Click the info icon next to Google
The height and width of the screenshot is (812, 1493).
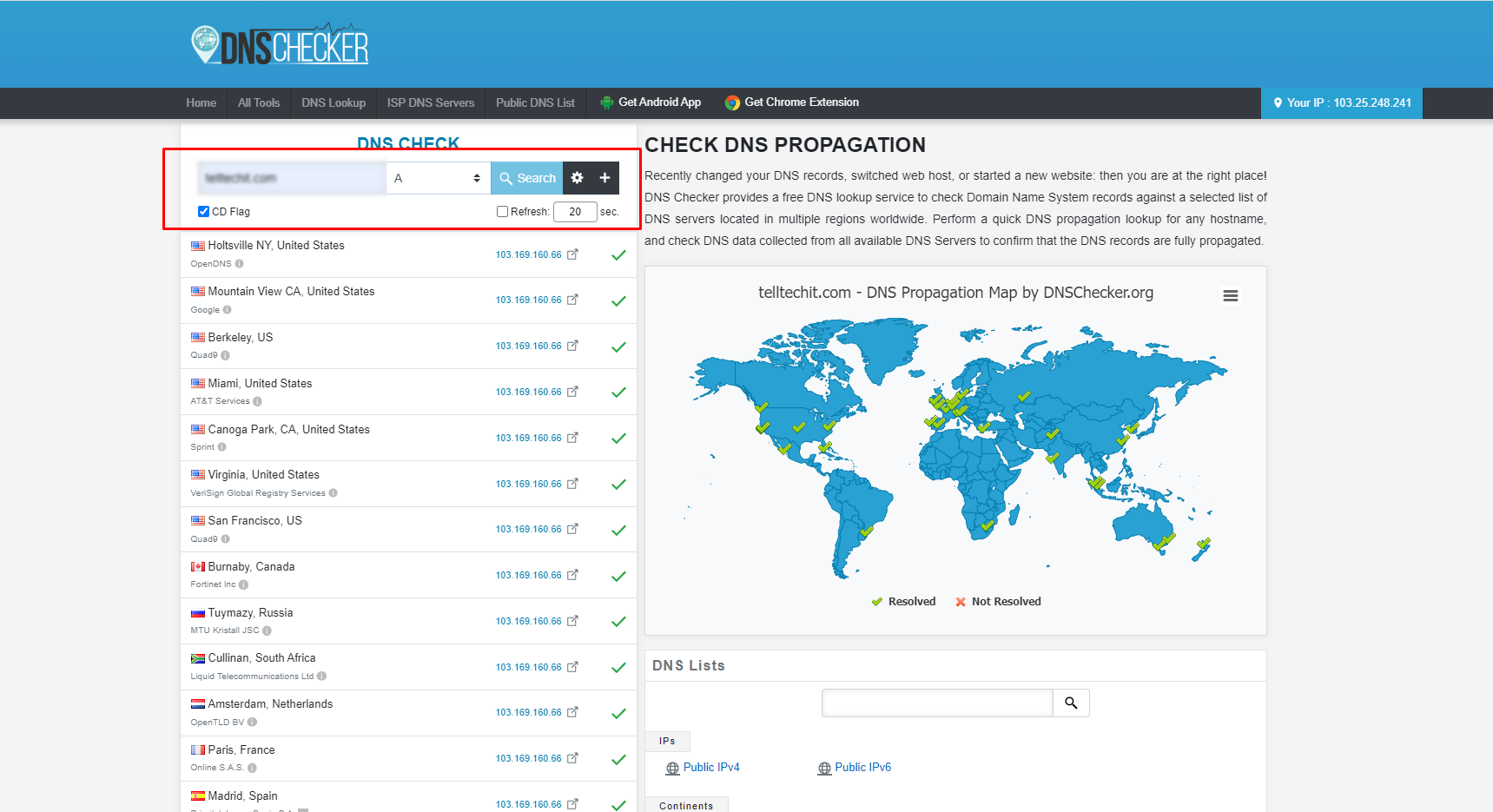tap(227, 309)
